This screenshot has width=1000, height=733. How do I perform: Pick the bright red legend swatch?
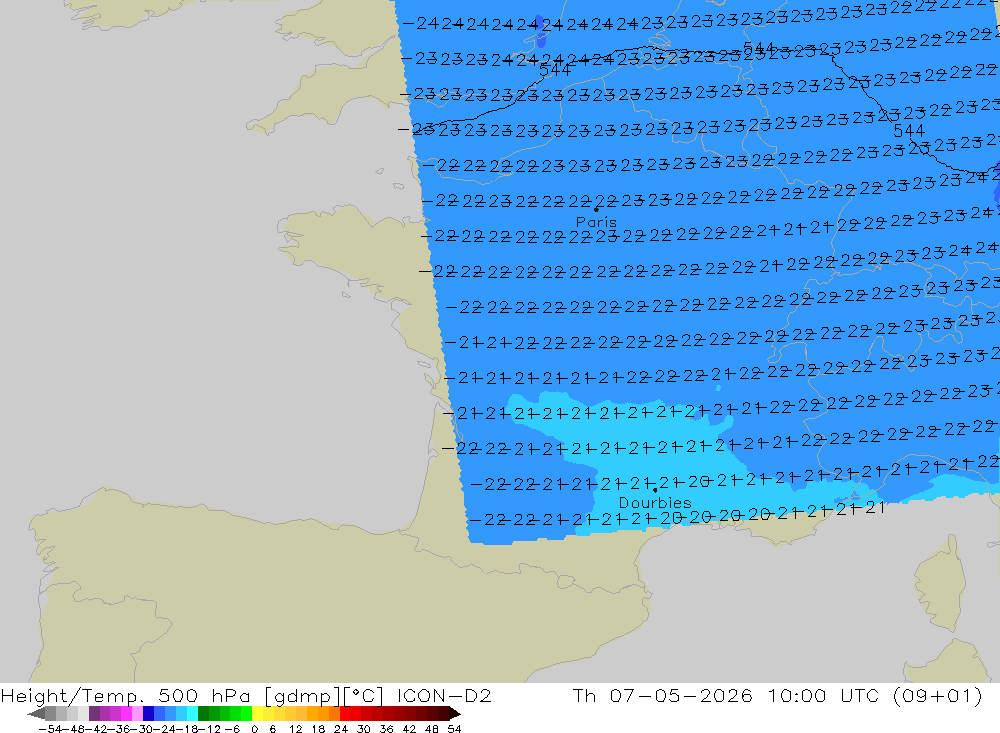point(345,713)
